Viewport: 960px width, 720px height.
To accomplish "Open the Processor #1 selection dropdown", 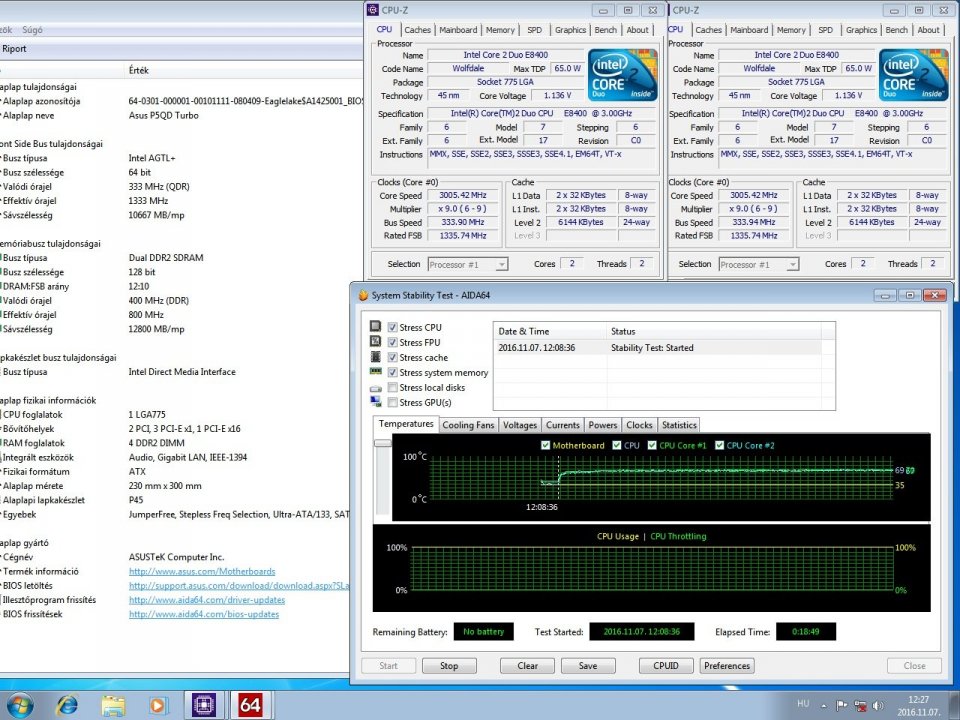I will coord(468,264).
